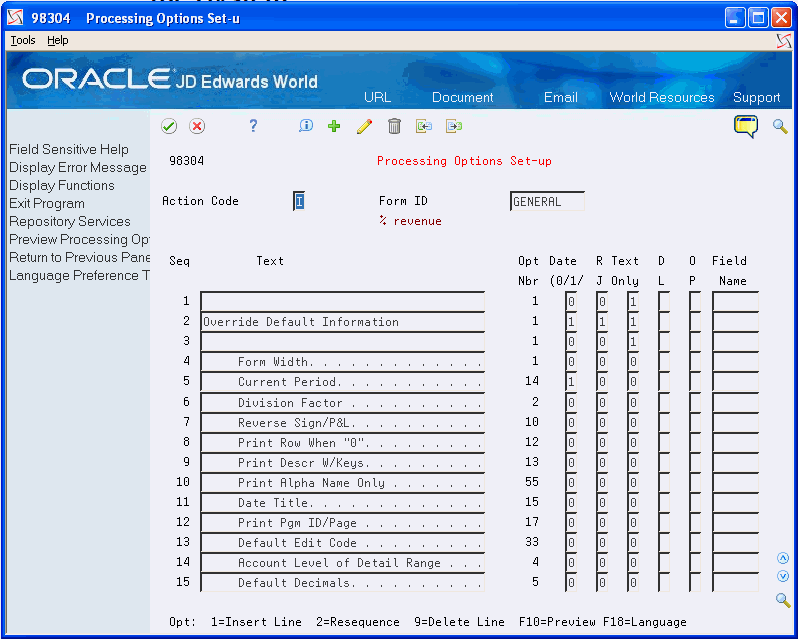Select Return to Previous Panel
798x639 pixels.
click(x=79, y=257)
